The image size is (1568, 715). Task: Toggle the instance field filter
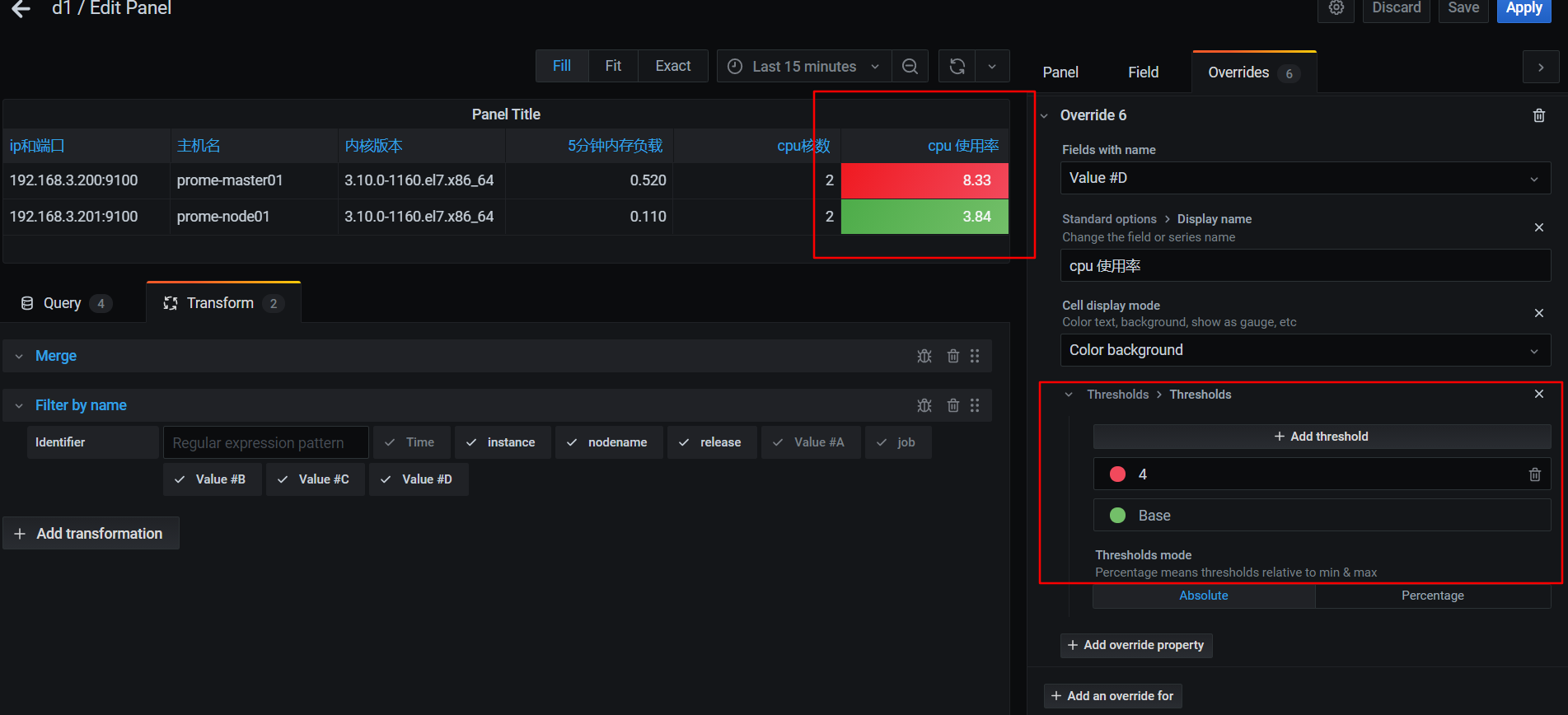tap(503, 442)
